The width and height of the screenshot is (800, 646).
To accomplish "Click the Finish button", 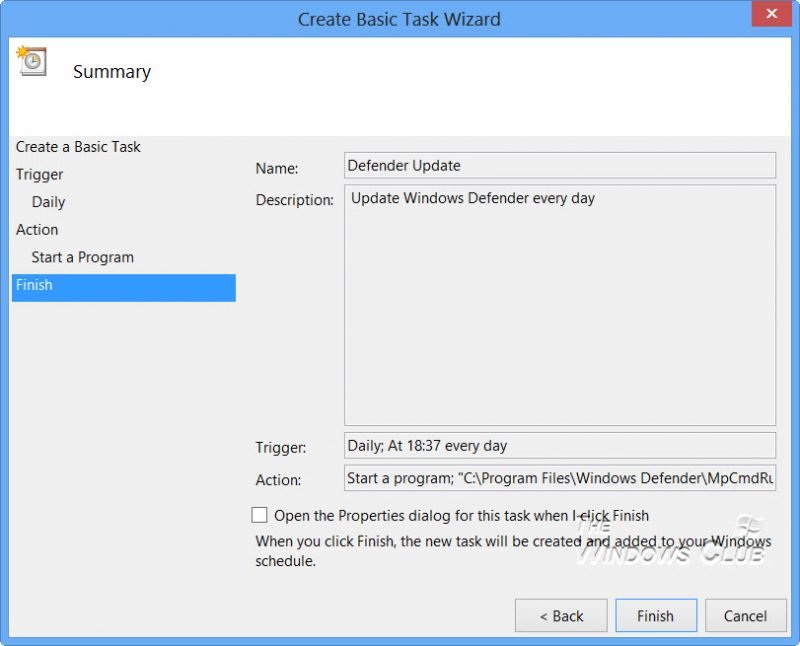I will (656, 615).
